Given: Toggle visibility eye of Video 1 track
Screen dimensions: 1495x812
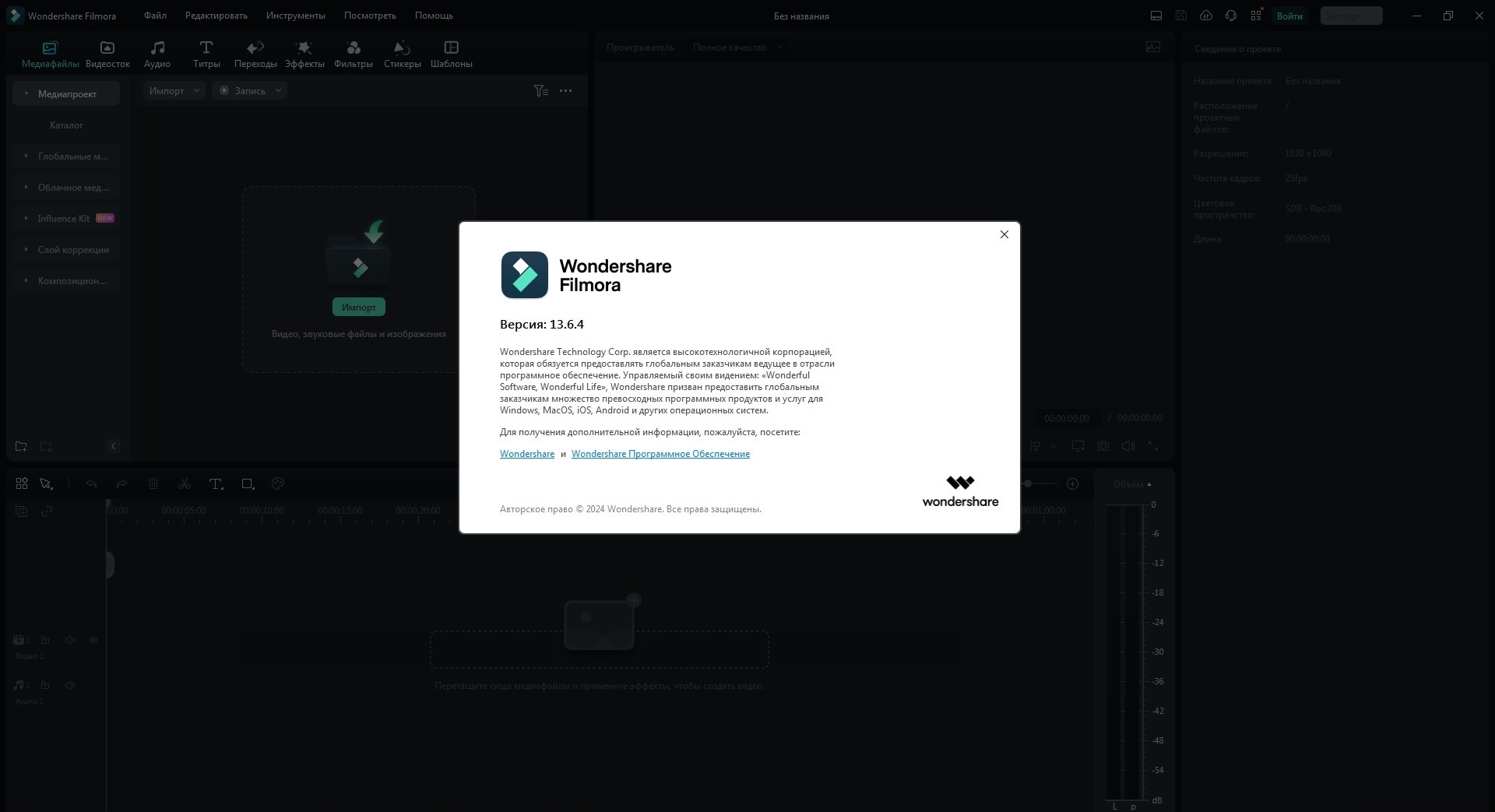Looking at the screenshot, I should [x=93, y=640].
